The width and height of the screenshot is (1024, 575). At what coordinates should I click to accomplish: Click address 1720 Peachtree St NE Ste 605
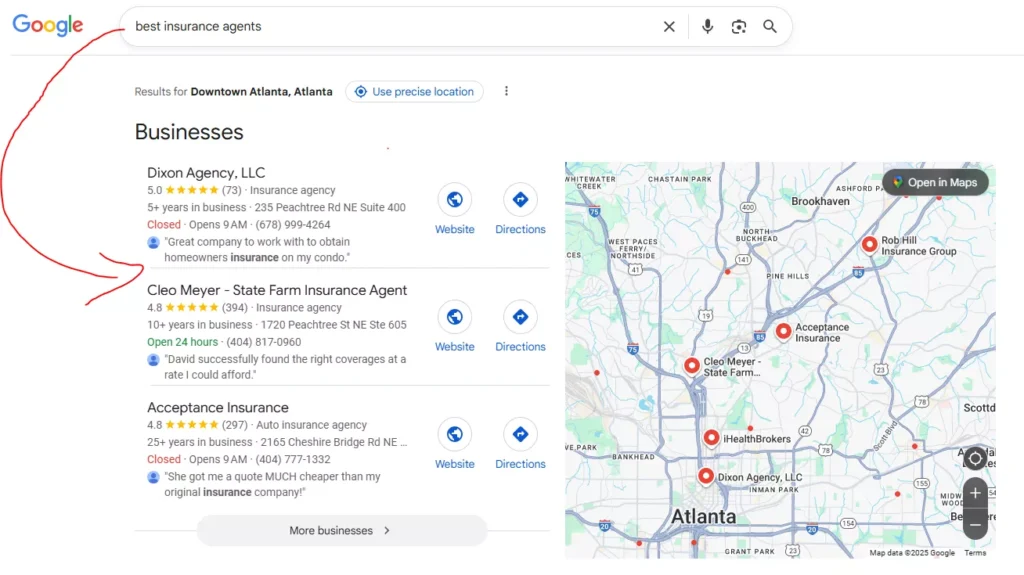pos(333,325)
